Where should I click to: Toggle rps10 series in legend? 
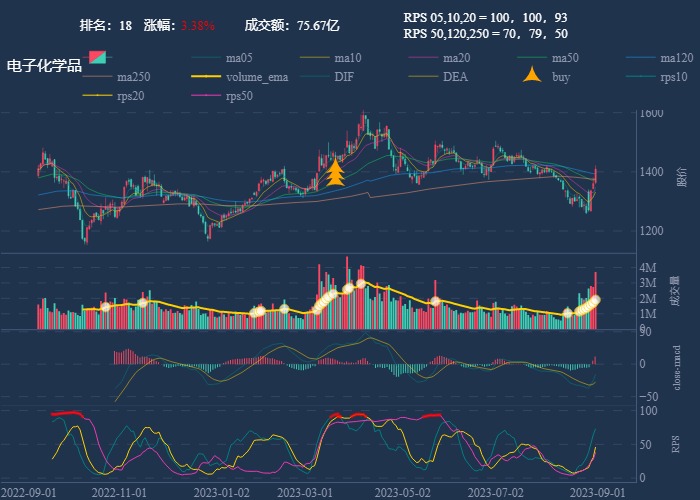pos(642,76)
